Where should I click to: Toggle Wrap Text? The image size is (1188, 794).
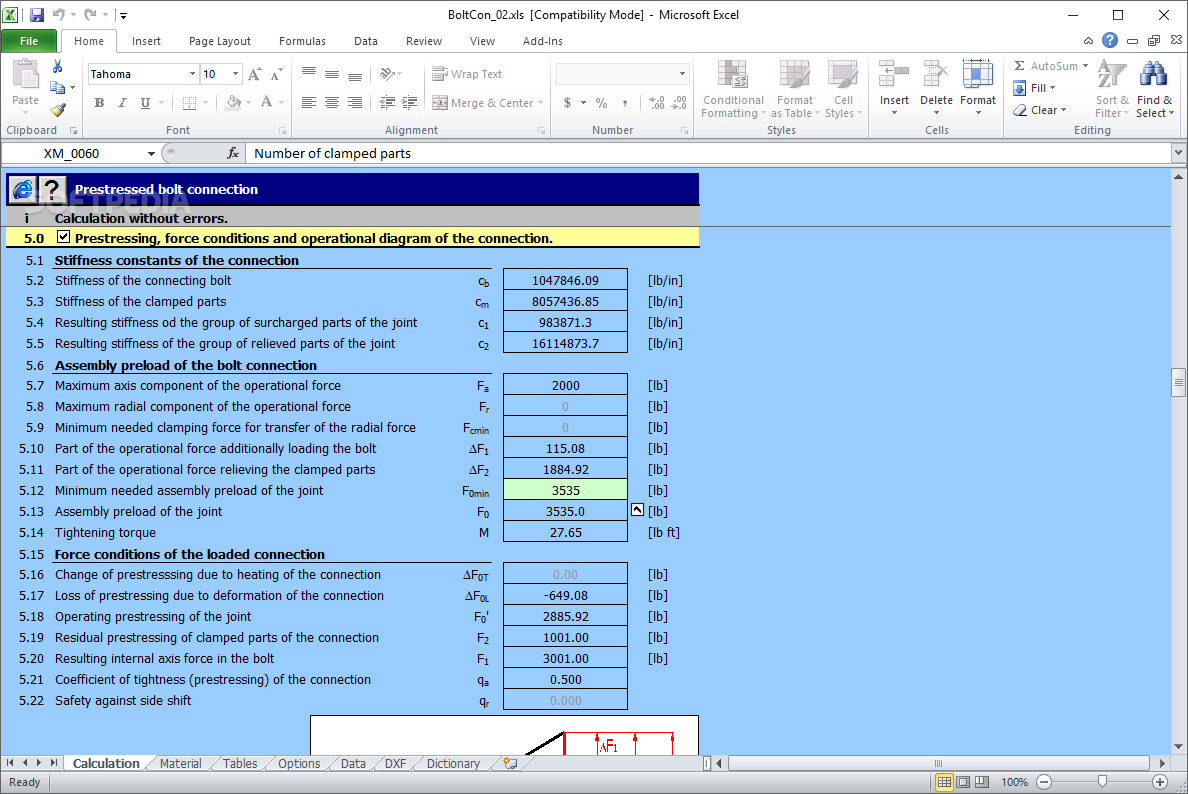click(x=467, y=73)
